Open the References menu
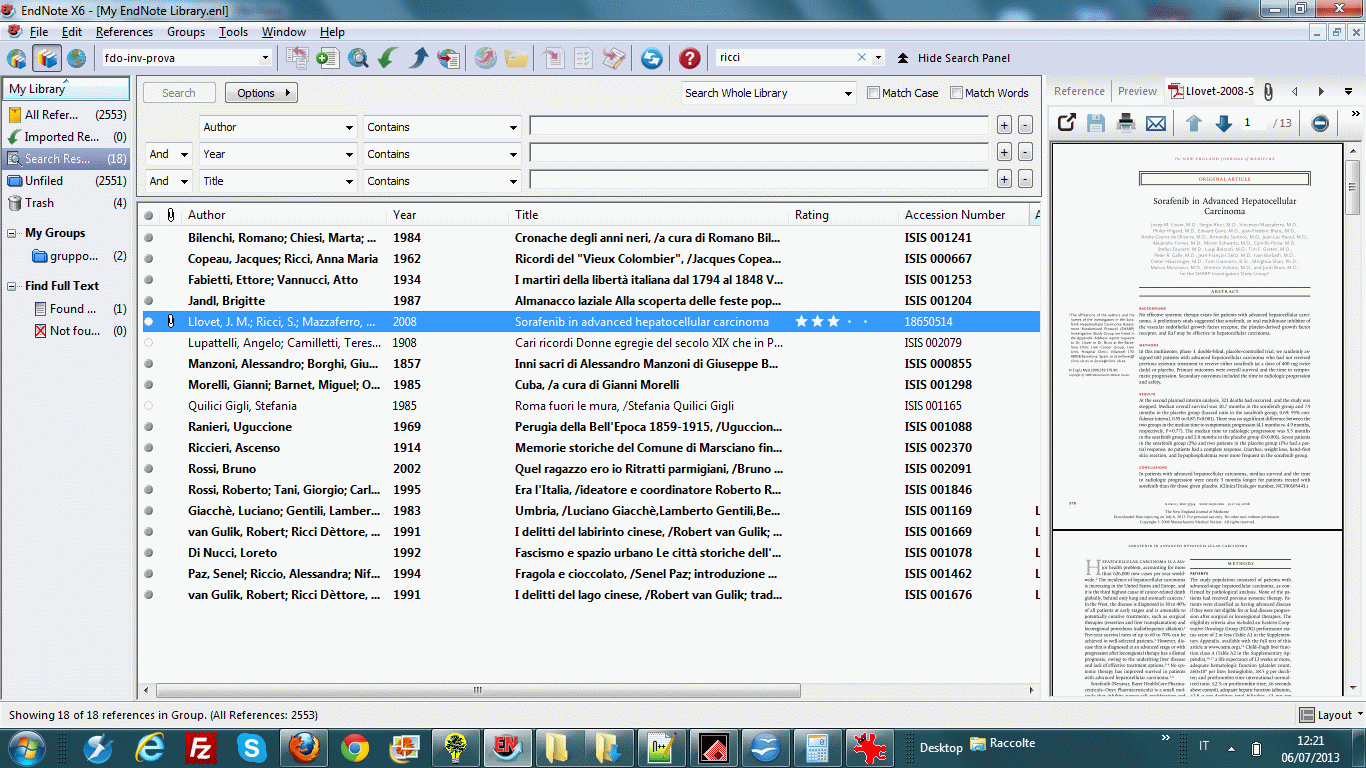The image size is (1366, 768). point(124,32)
